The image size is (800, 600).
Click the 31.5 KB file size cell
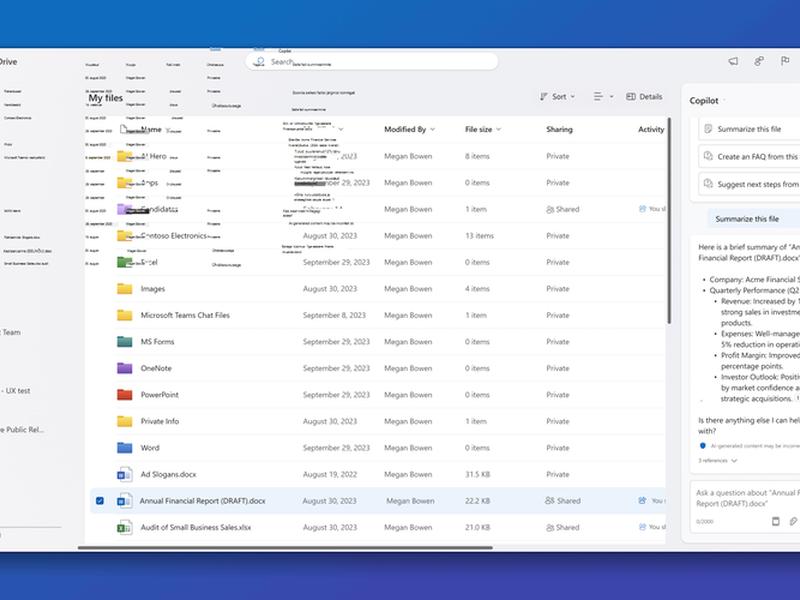[x=478, y=474]
